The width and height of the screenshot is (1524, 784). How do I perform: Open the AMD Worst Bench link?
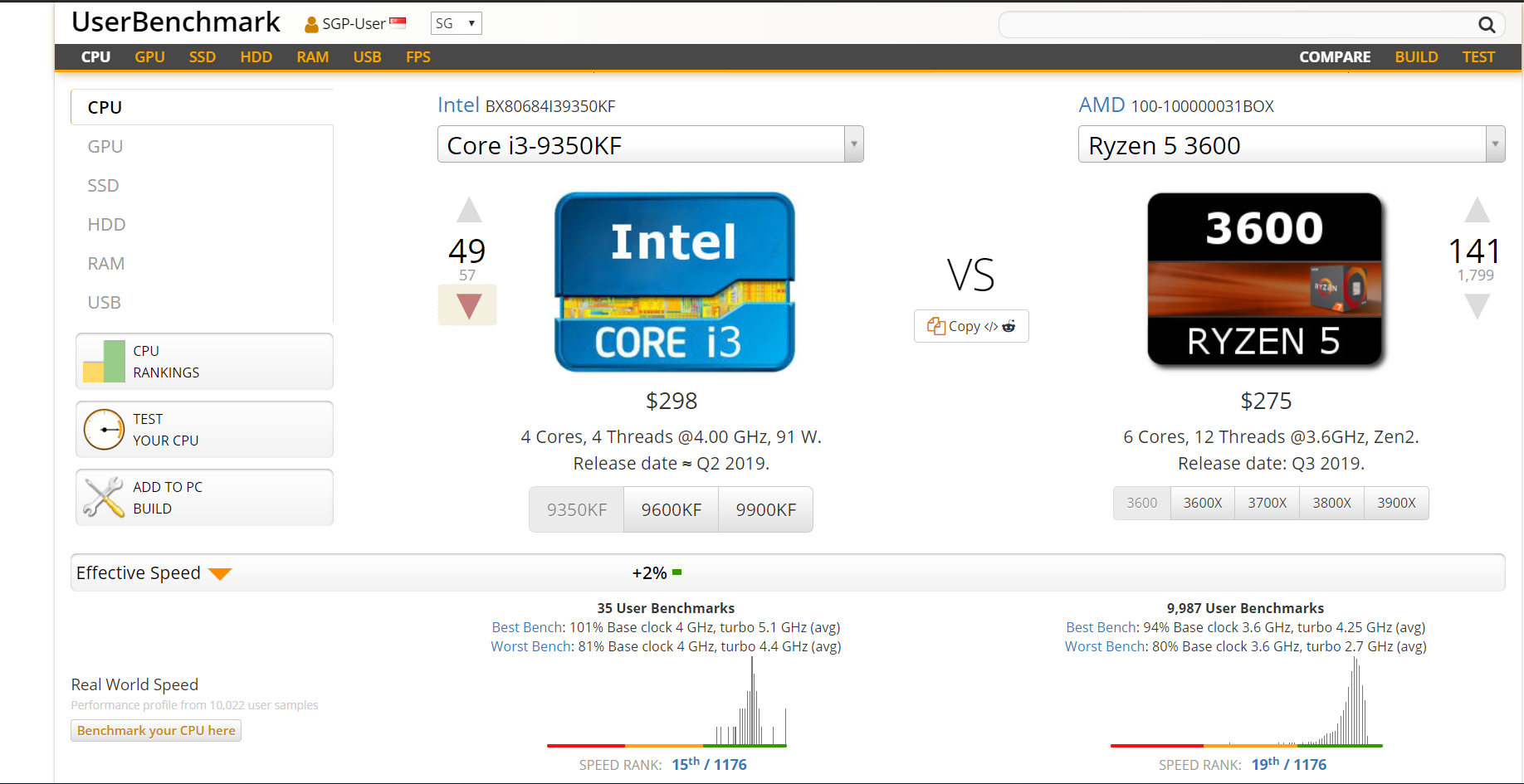point(1105,646)
